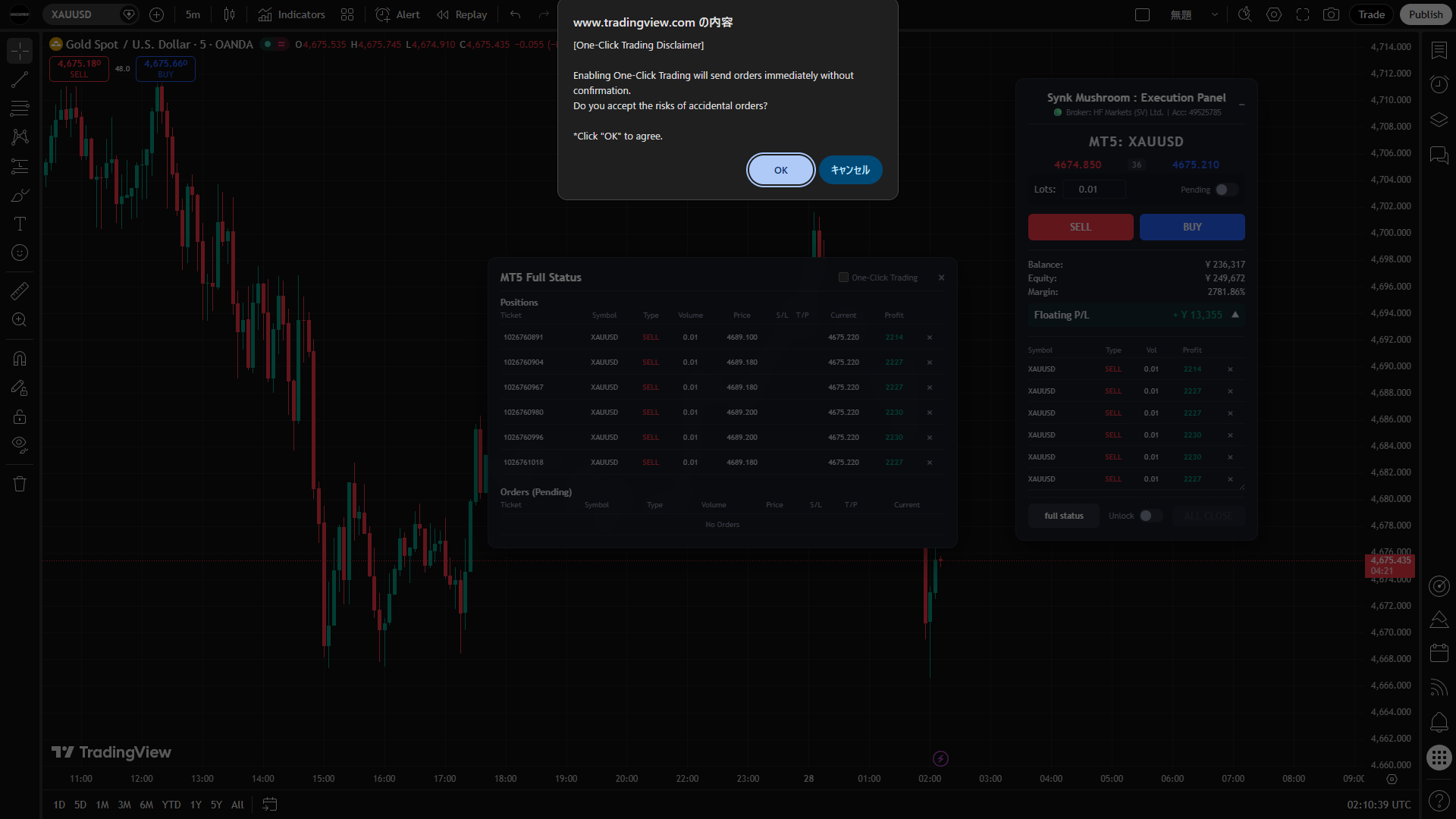Open the emoji and icons tool
The width and height of the screenshot is (1456, 819).
click(20, 253)
